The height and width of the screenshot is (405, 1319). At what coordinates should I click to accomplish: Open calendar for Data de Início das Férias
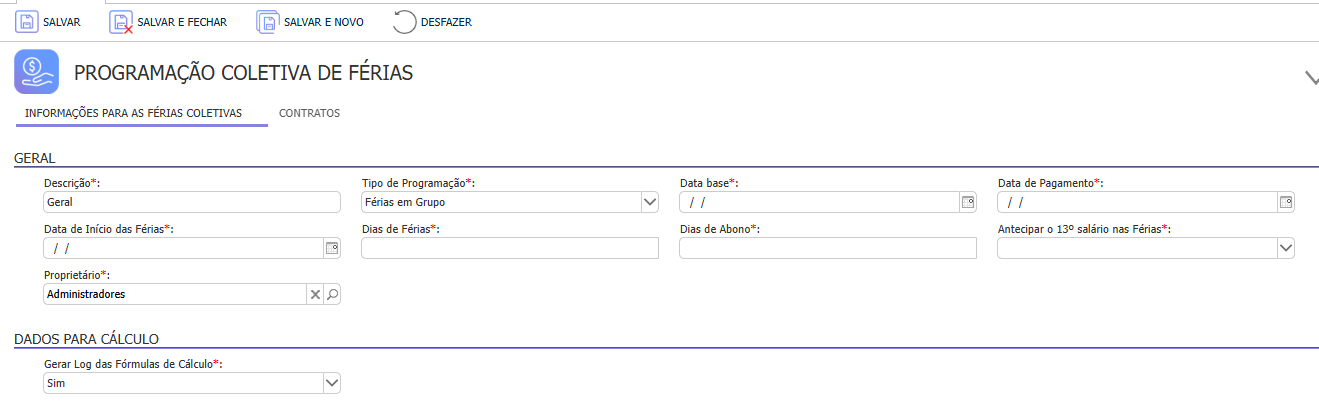click(x=331, y=248)
